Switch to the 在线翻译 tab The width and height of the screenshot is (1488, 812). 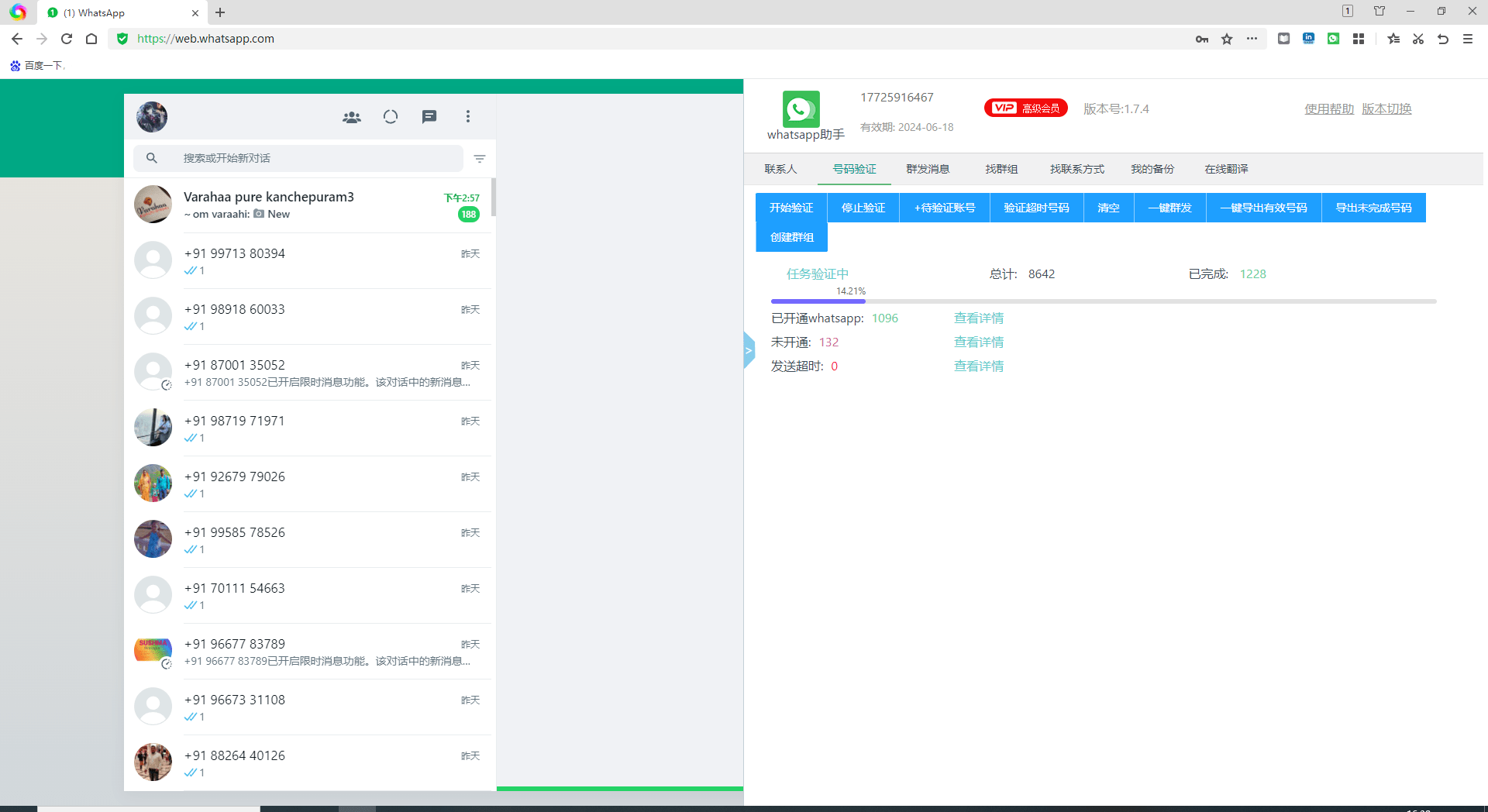pos(1226,169)
